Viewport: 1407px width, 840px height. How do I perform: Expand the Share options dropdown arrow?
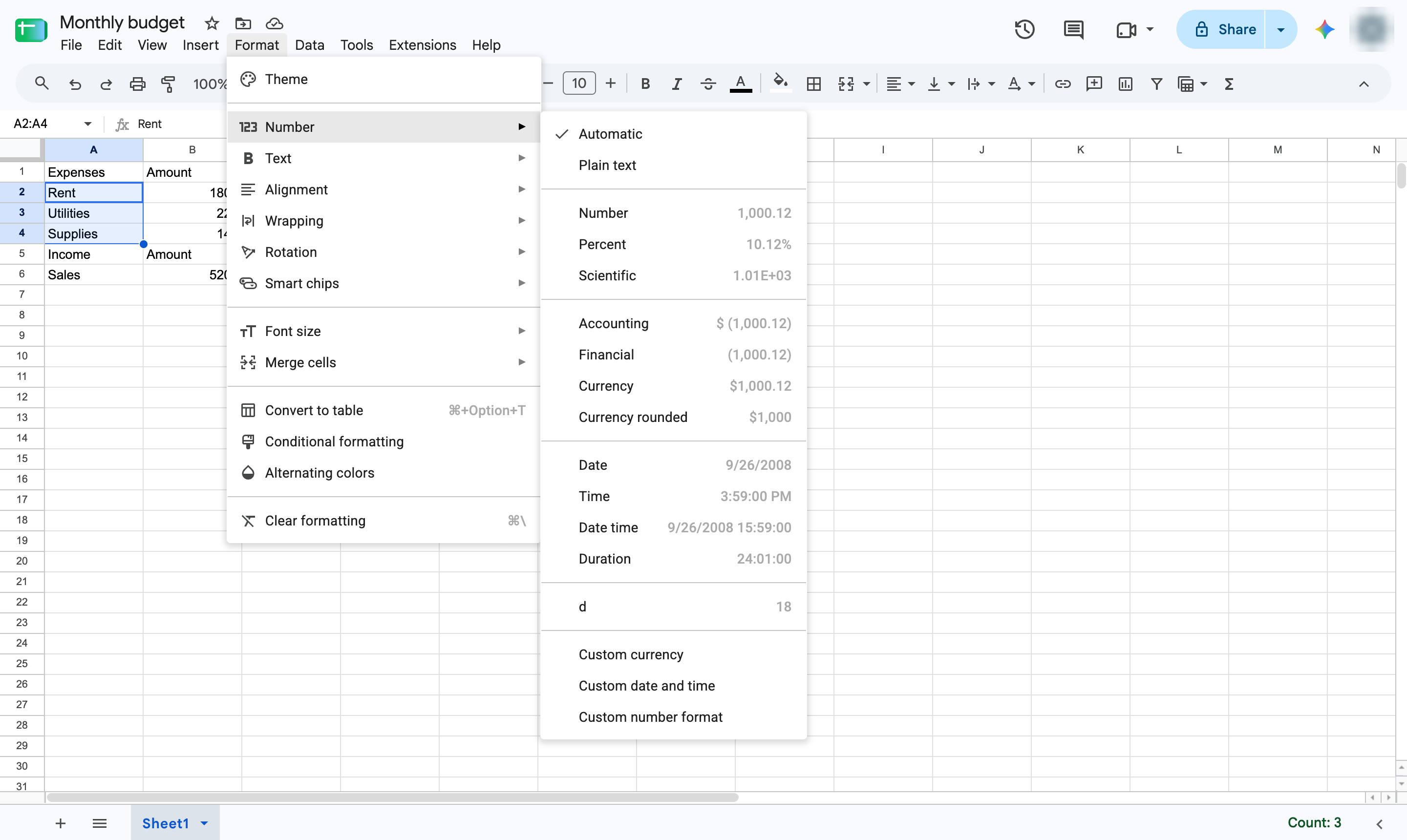click(1281, 29)
